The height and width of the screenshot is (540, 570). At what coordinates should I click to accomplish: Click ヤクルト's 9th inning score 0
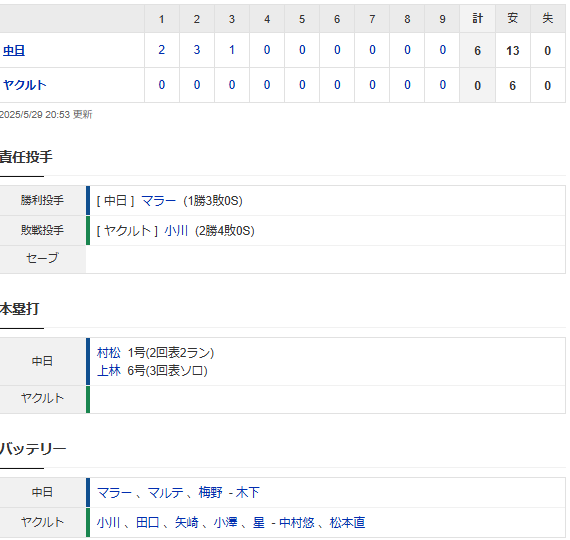442,85
